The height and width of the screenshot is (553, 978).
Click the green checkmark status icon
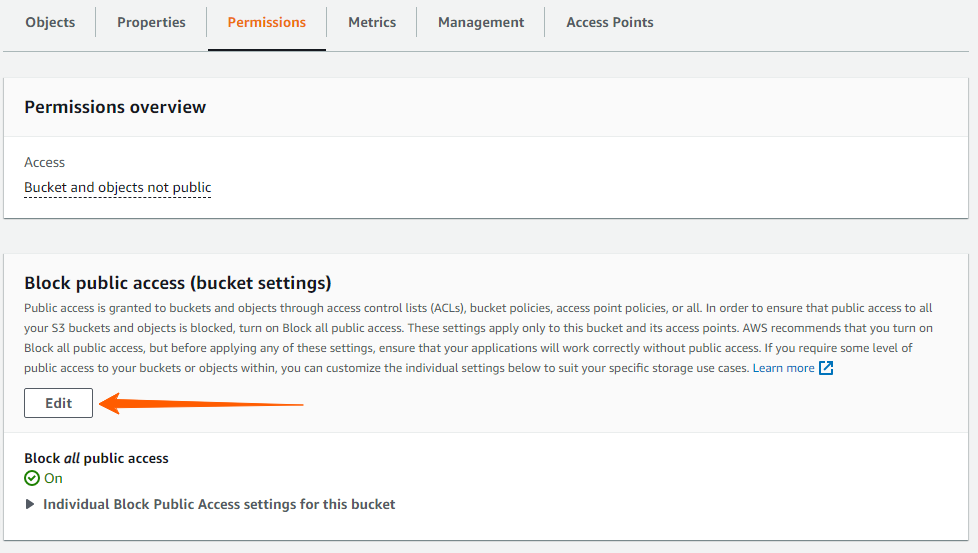click(x=32, y=478)
